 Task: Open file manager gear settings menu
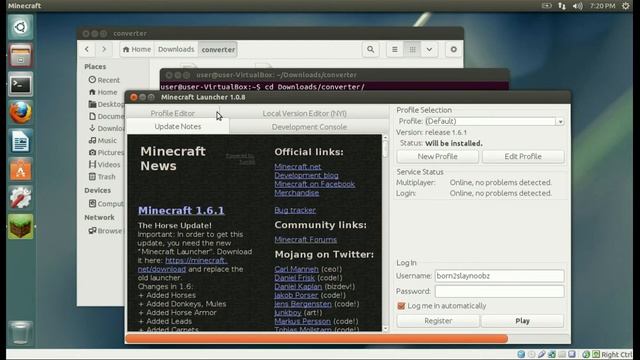[x=453, y=49]
